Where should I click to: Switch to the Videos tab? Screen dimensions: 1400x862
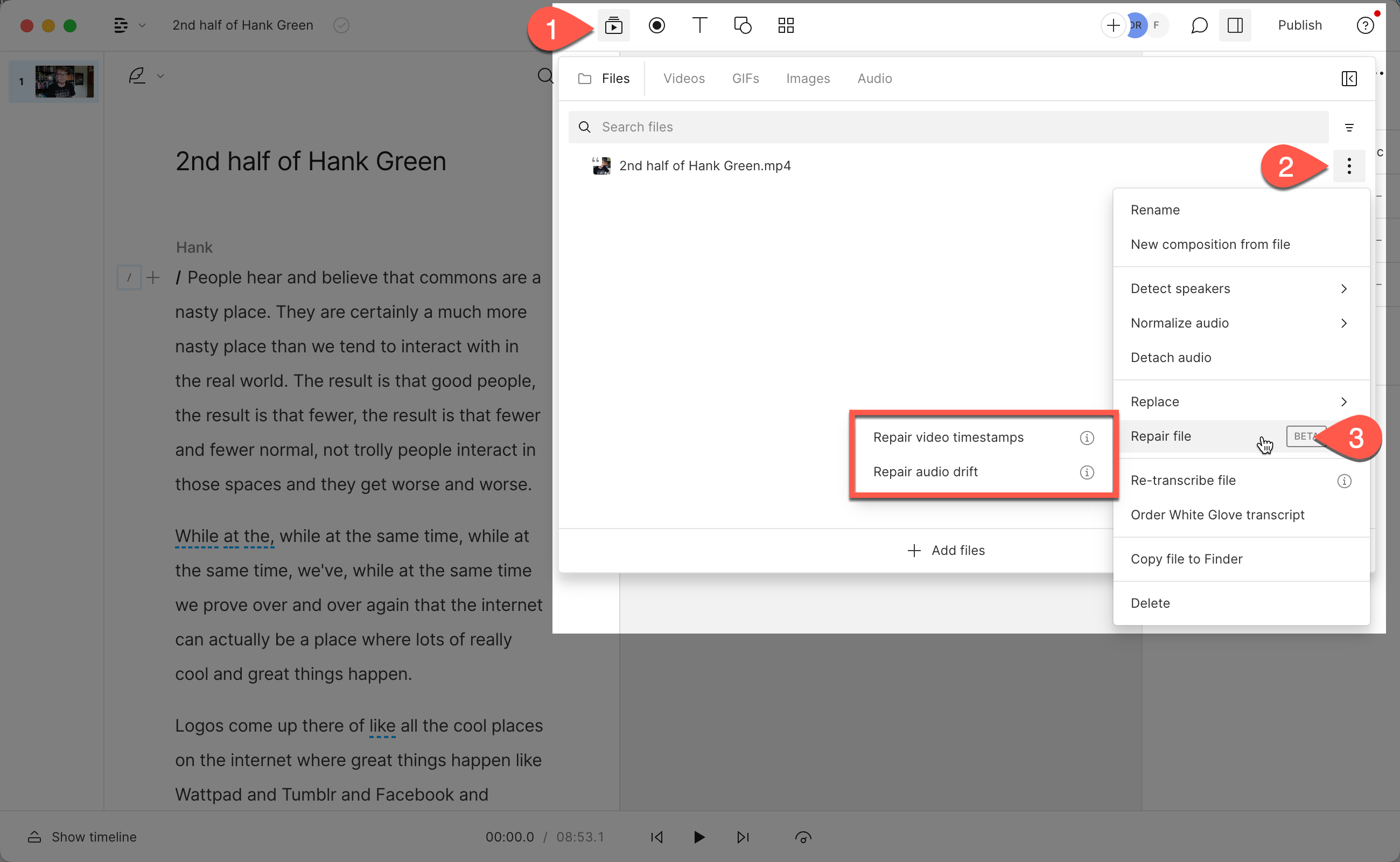pos(684,78)
